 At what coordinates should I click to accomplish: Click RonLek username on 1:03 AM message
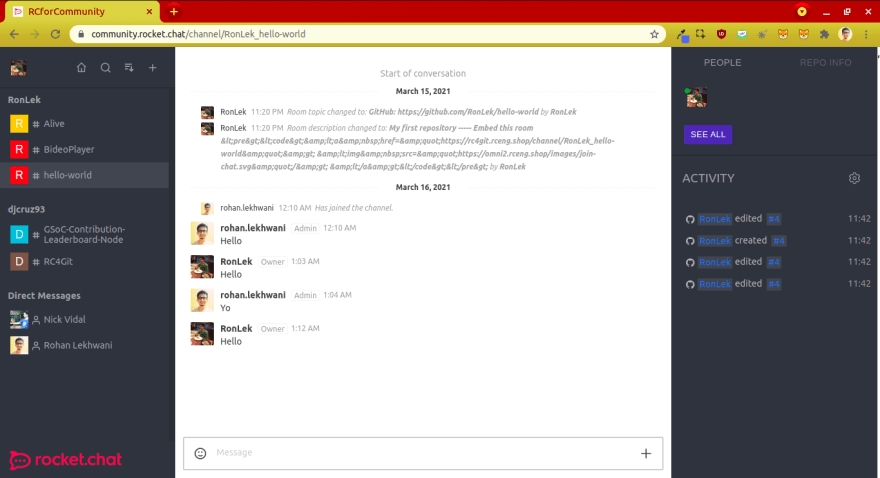tap(236, 261)
